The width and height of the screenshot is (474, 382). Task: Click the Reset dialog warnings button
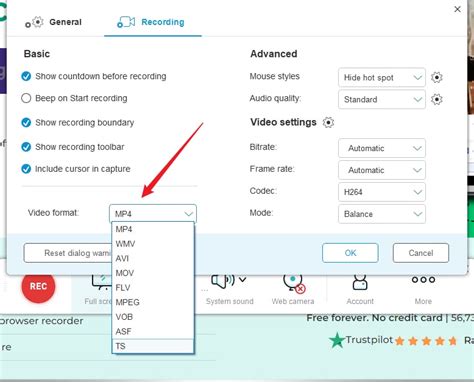pyautogui.click(x=68, y=253)
